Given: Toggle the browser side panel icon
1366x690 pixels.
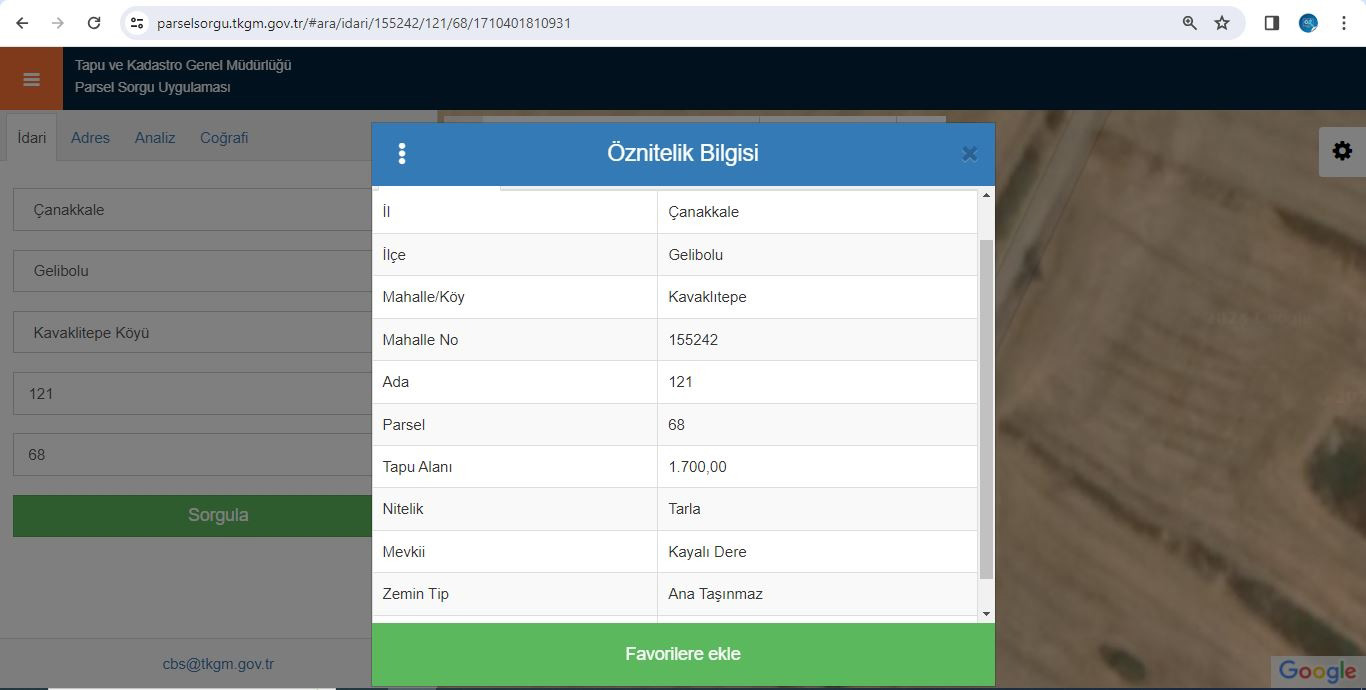Looking at the screenshot, I should (1272, 23).
